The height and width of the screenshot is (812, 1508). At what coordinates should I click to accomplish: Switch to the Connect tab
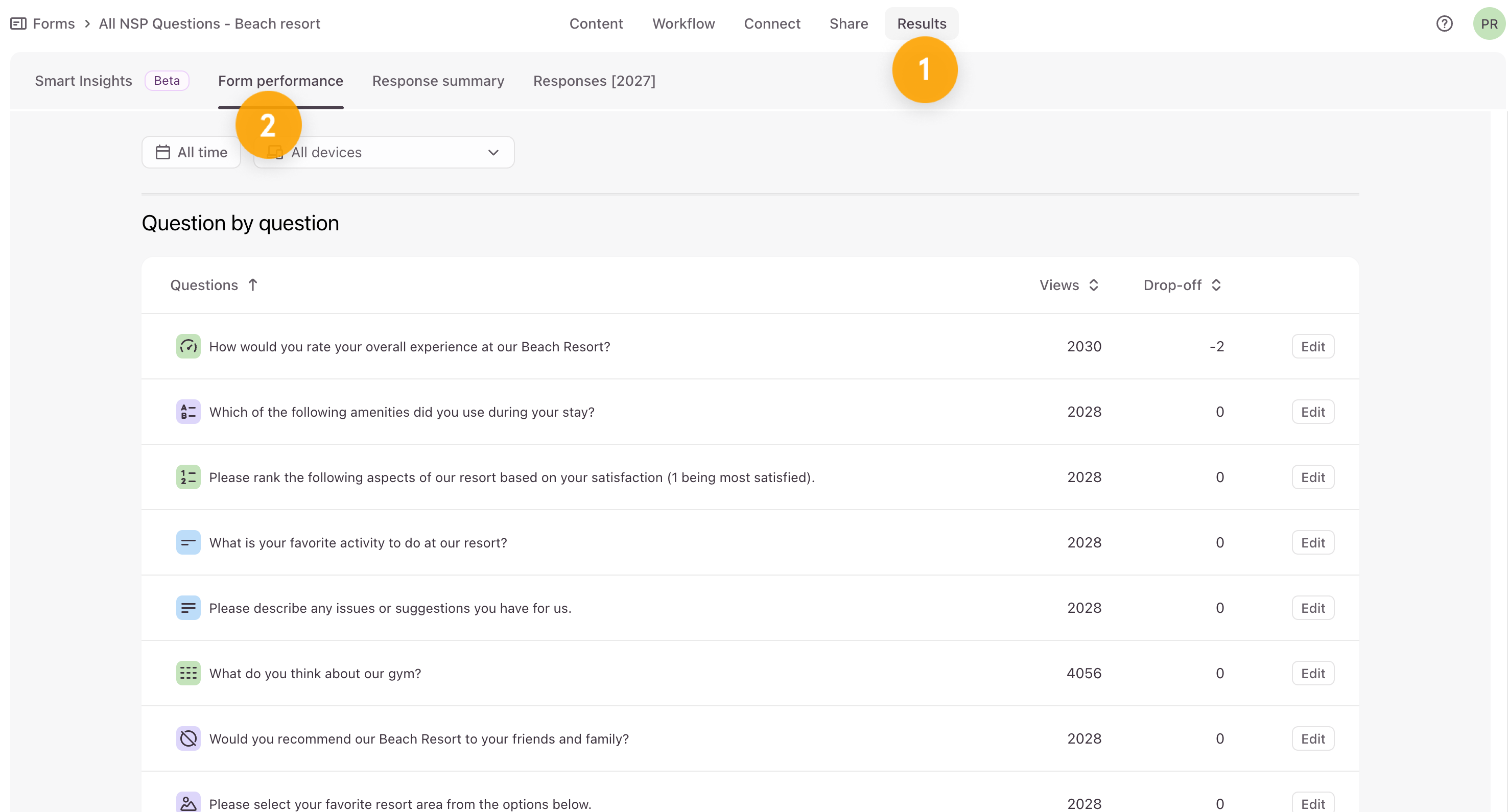coord(772,23)
